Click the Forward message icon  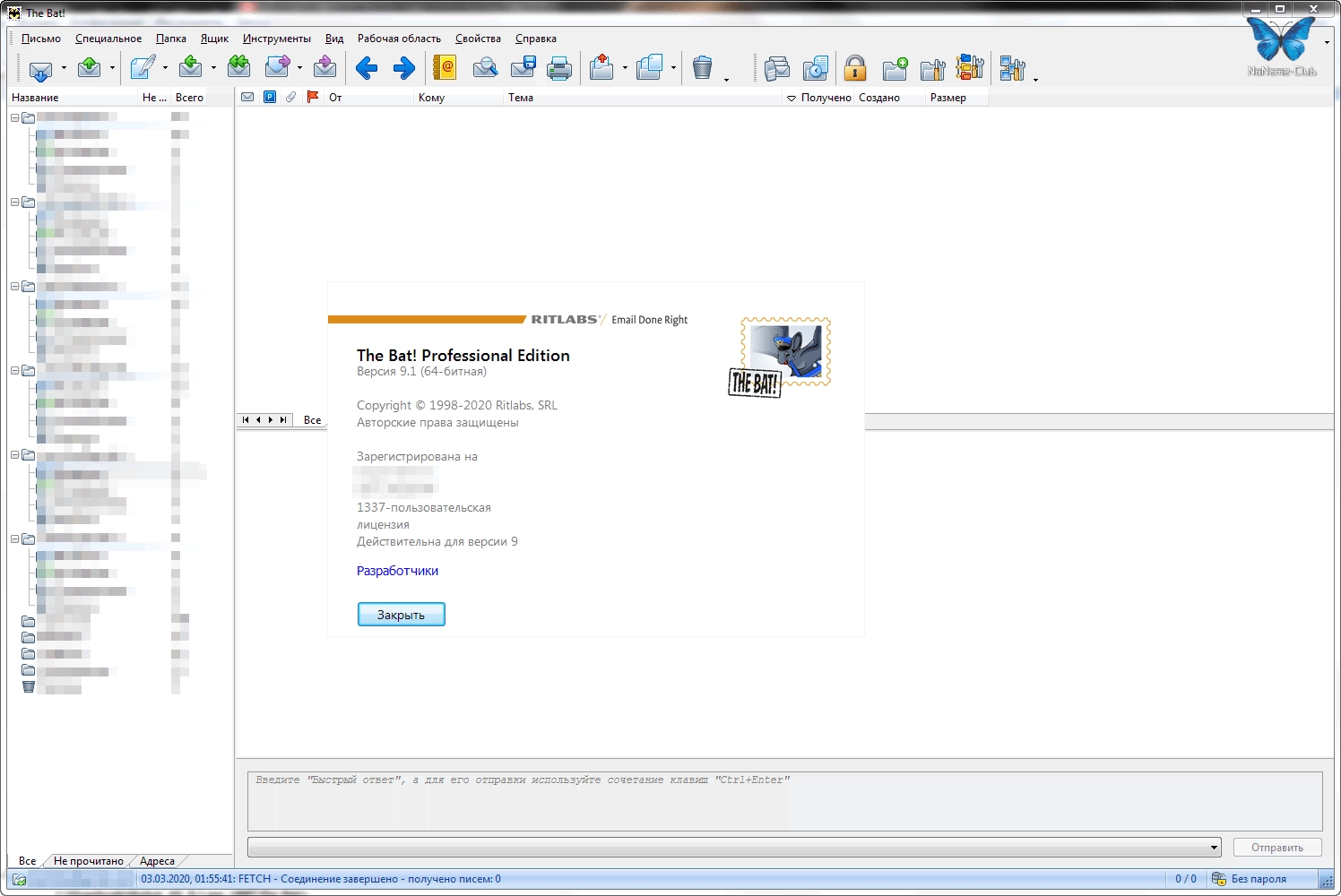pos(278,67)
